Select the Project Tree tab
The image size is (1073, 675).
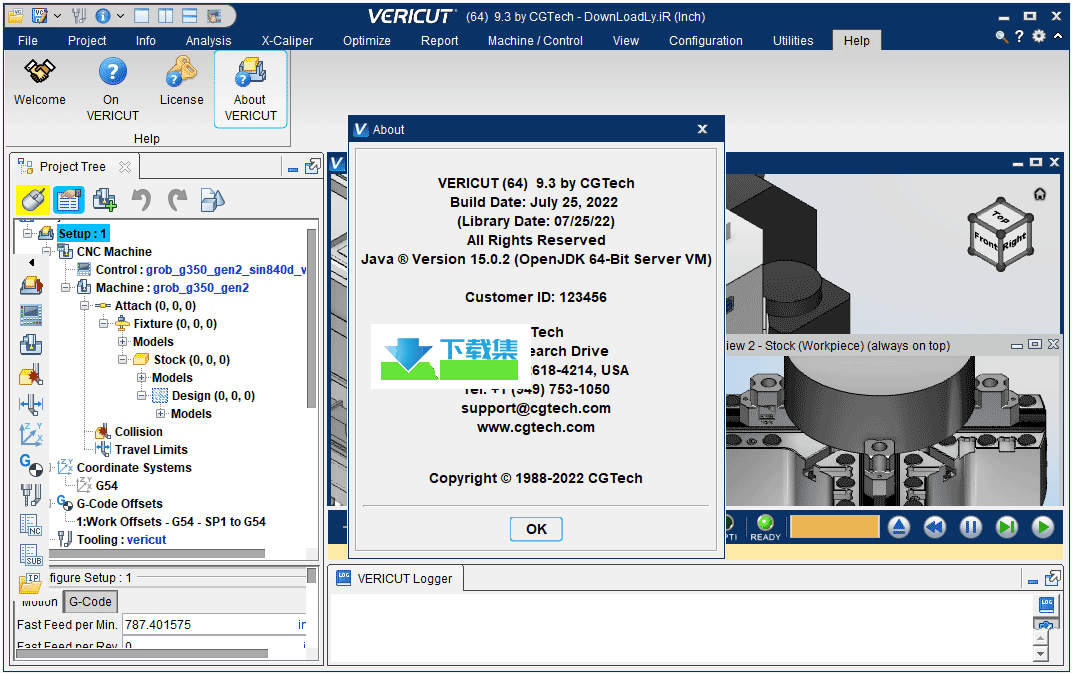tap(73, 166)
